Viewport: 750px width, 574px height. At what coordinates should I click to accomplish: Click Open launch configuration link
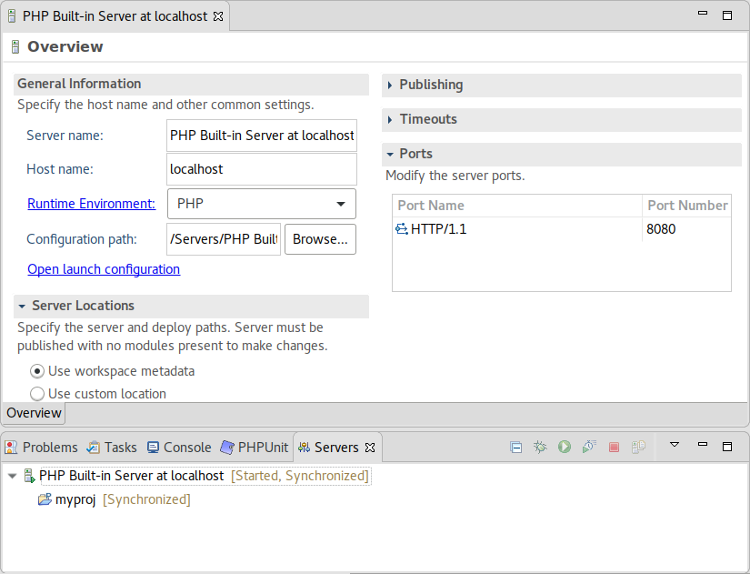[104, 269]
